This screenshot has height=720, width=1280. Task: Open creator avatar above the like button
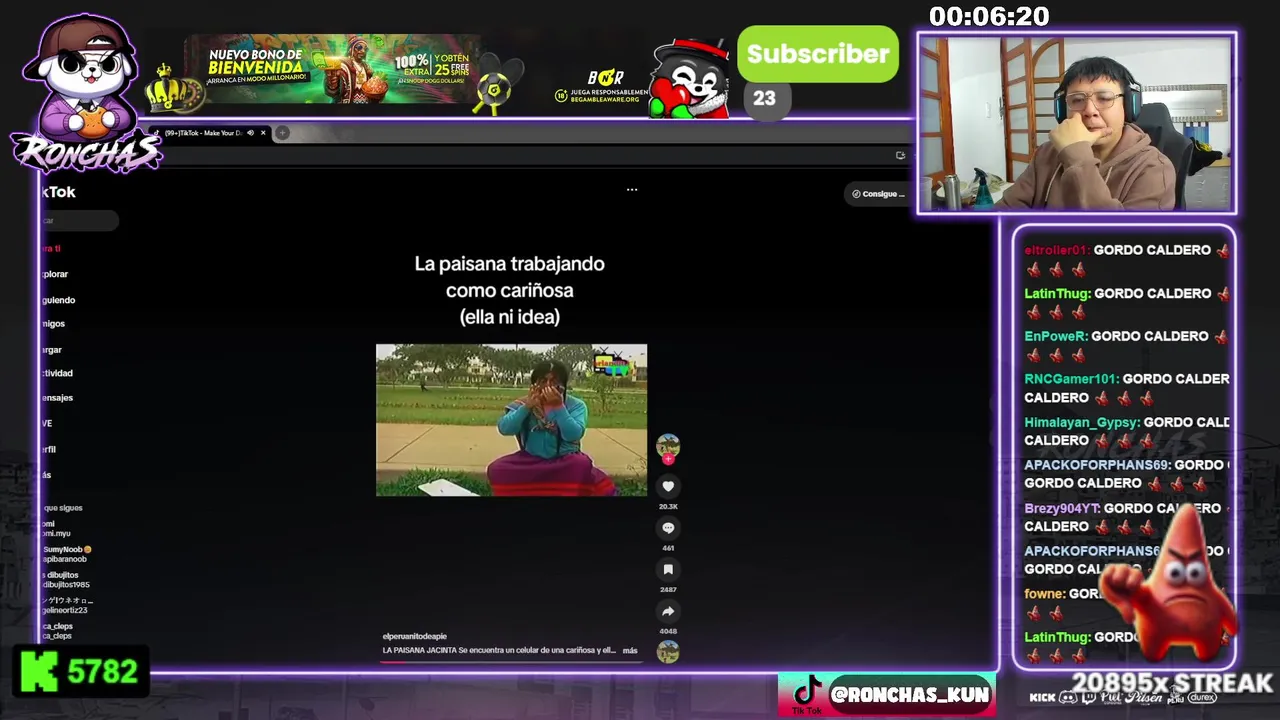668,445
